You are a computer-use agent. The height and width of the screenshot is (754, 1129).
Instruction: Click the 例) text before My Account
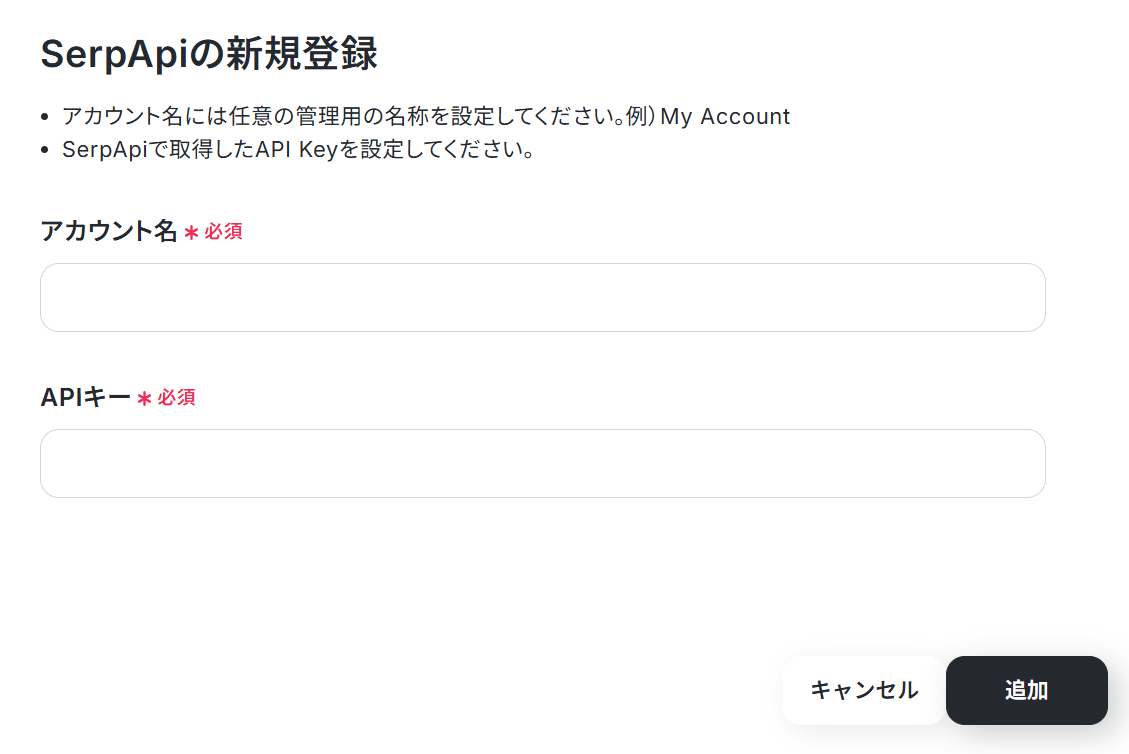641,116
